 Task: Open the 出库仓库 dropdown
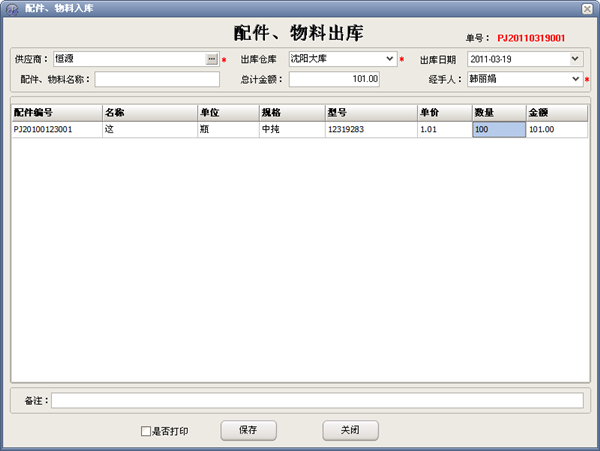(389, 59)
